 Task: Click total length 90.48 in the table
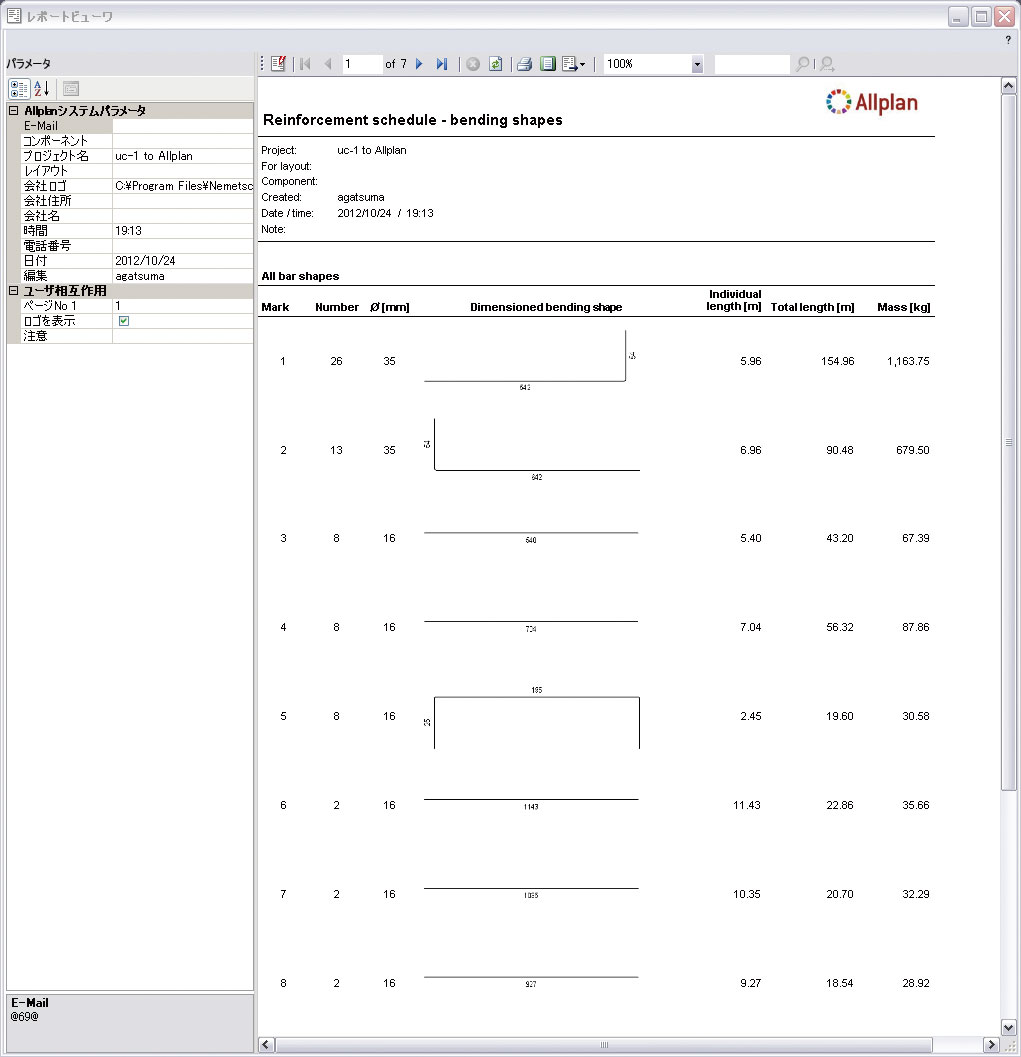(x=840, y=450)
